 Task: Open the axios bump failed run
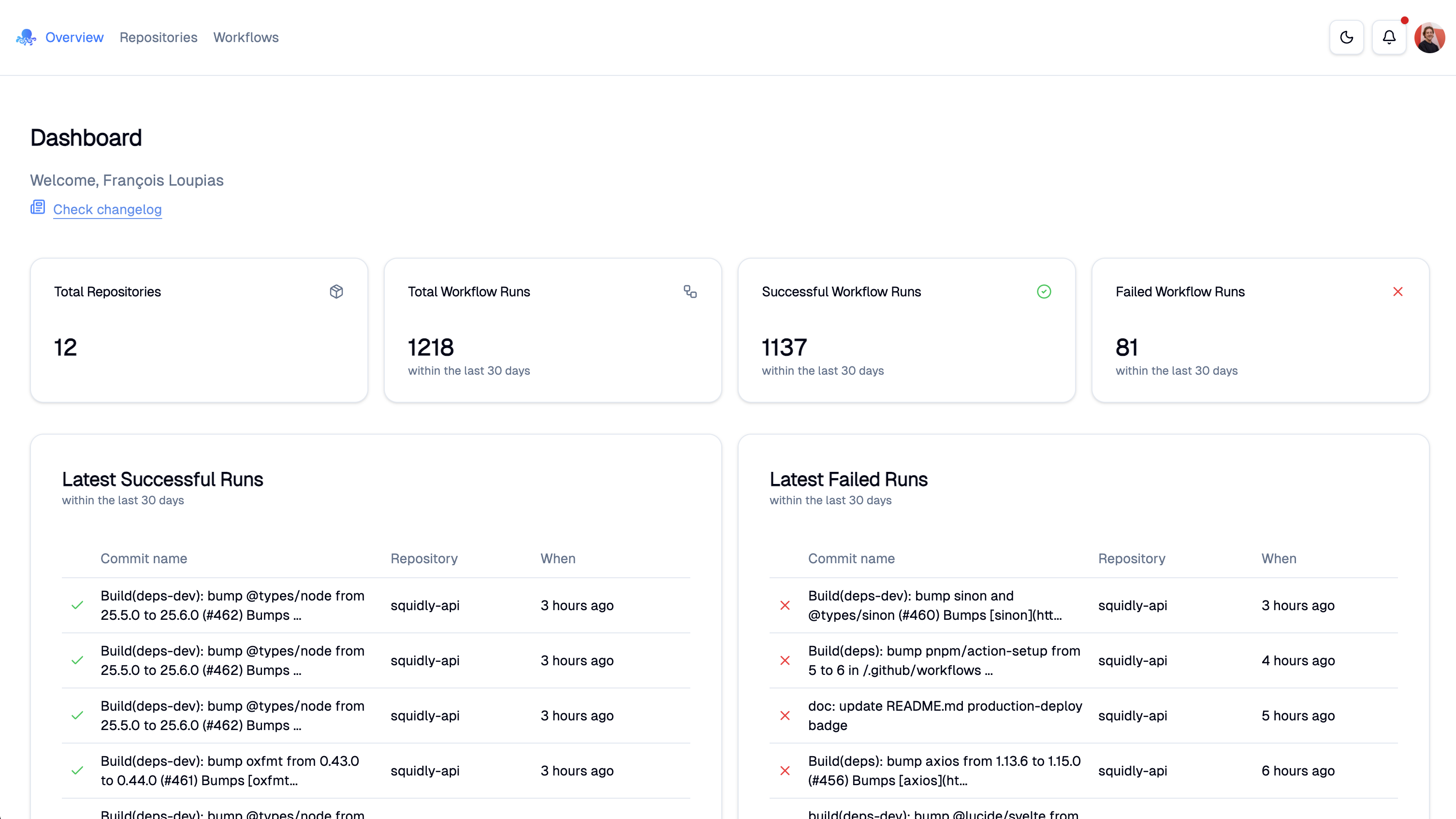click(943, 770)
